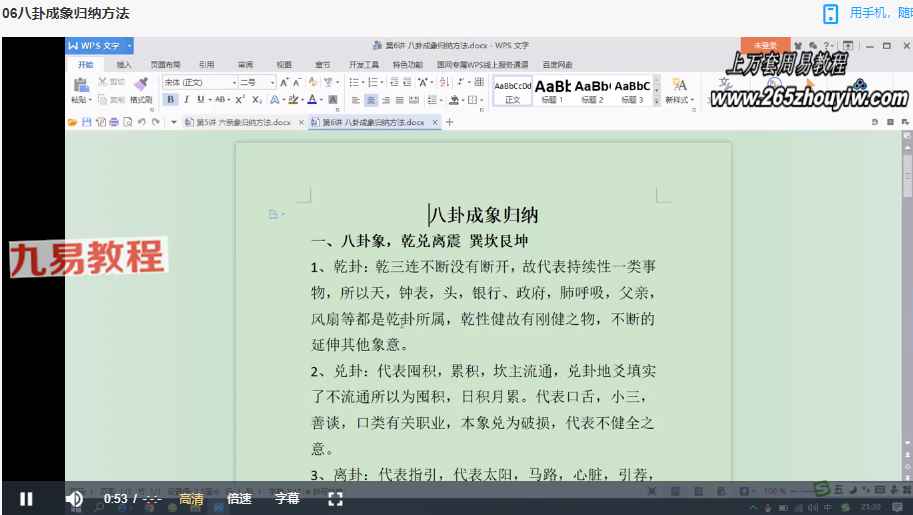Switch to the 第5讲 document tab
913x515 pixels.
pos(243,122)
